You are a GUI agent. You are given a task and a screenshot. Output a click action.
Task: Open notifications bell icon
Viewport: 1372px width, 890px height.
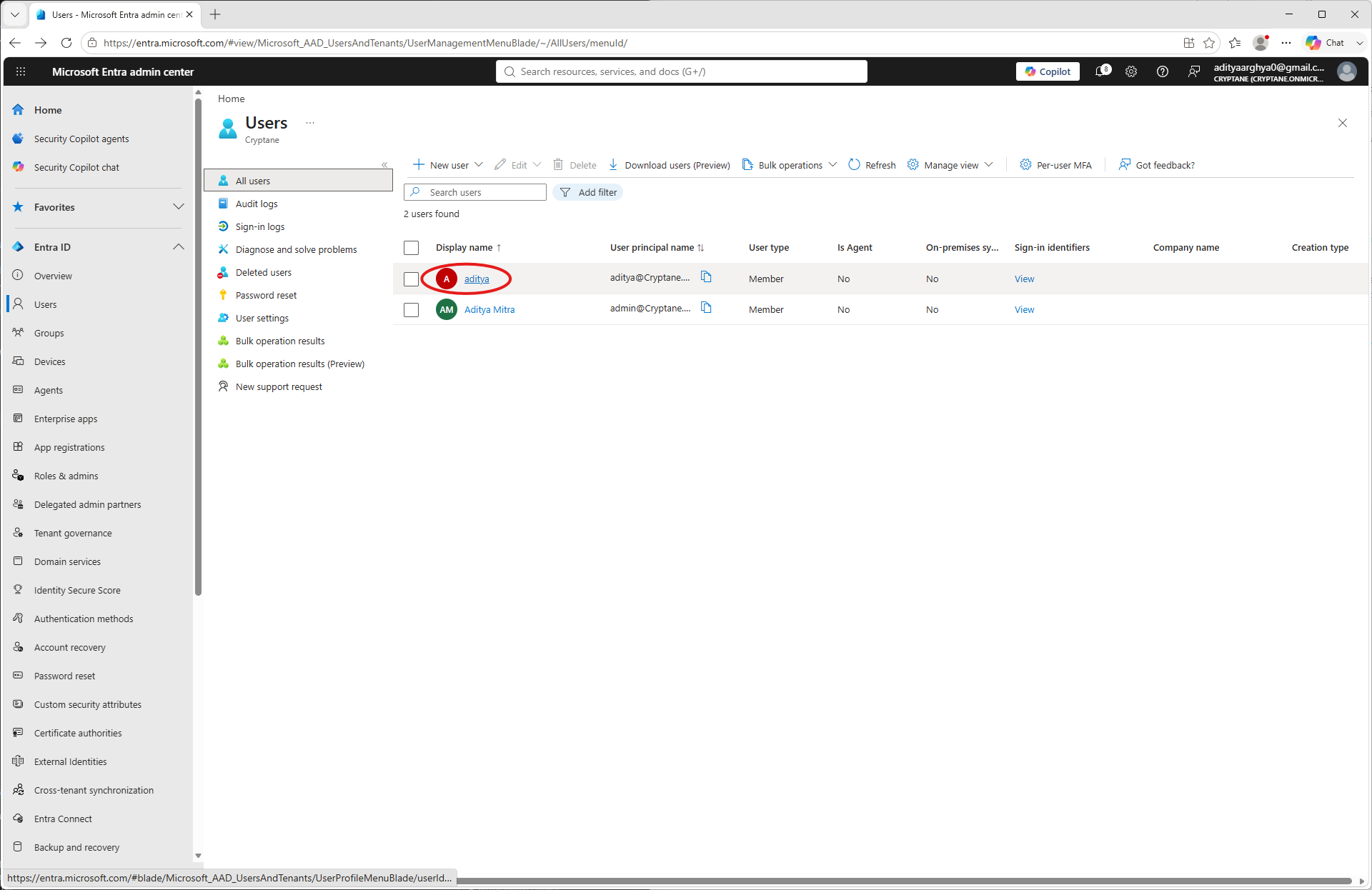[x=1103, y=71]
